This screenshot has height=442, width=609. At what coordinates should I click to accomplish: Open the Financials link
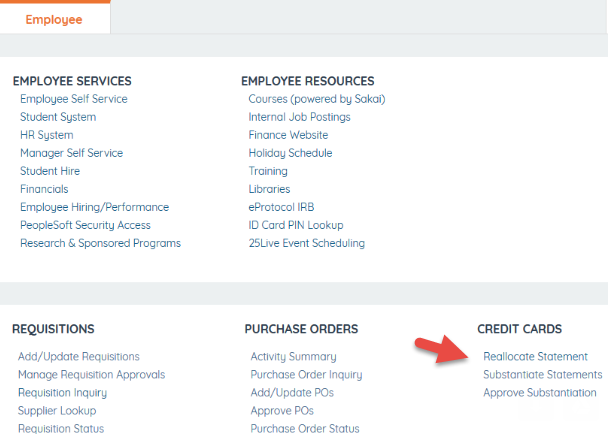(44, 189)
